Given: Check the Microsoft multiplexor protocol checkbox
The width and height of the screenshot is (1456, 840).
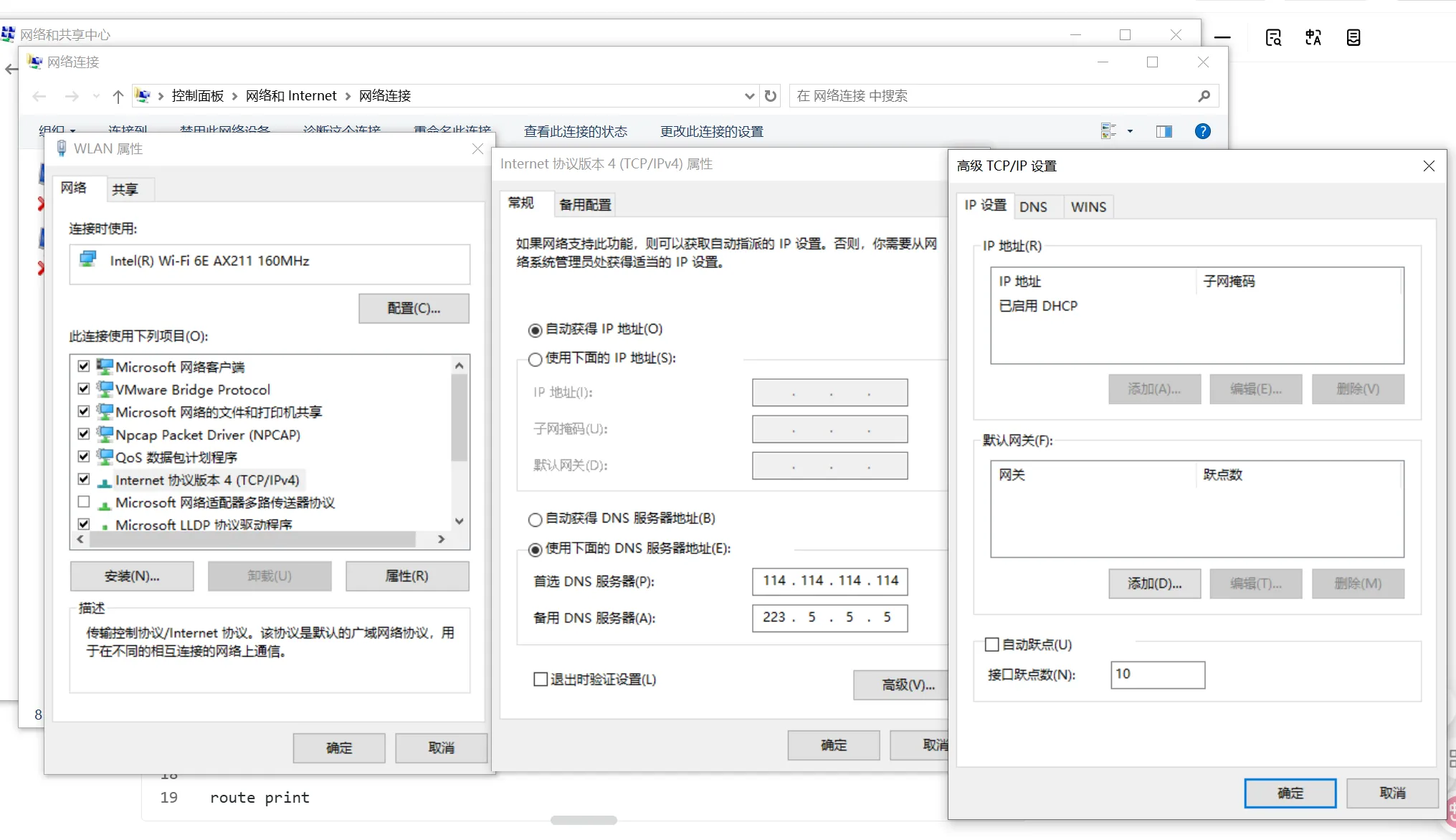Looking at the screenshot, I should 84,502.
